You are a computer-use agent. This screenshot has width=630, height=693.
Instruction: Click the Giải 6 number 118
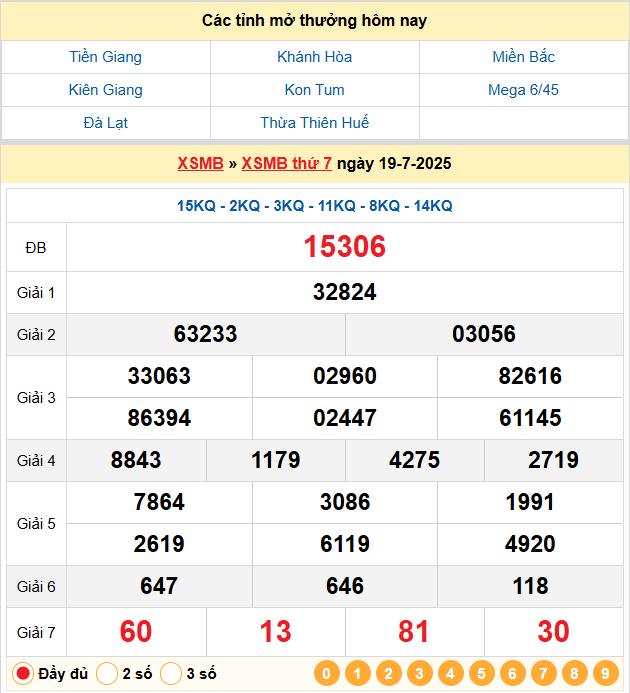point(530,586)
